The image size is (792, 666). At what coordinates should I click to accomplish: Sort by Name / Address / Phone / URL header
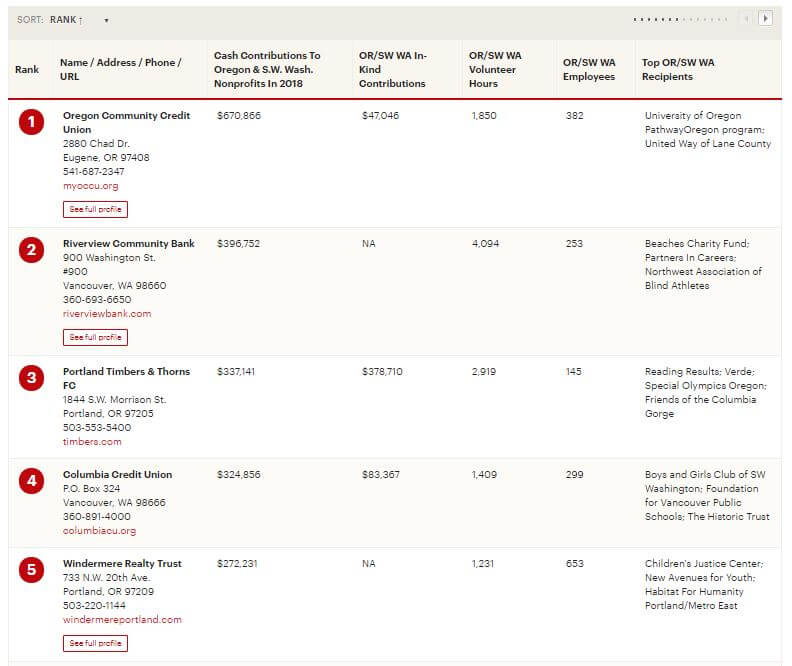point(120,70)
